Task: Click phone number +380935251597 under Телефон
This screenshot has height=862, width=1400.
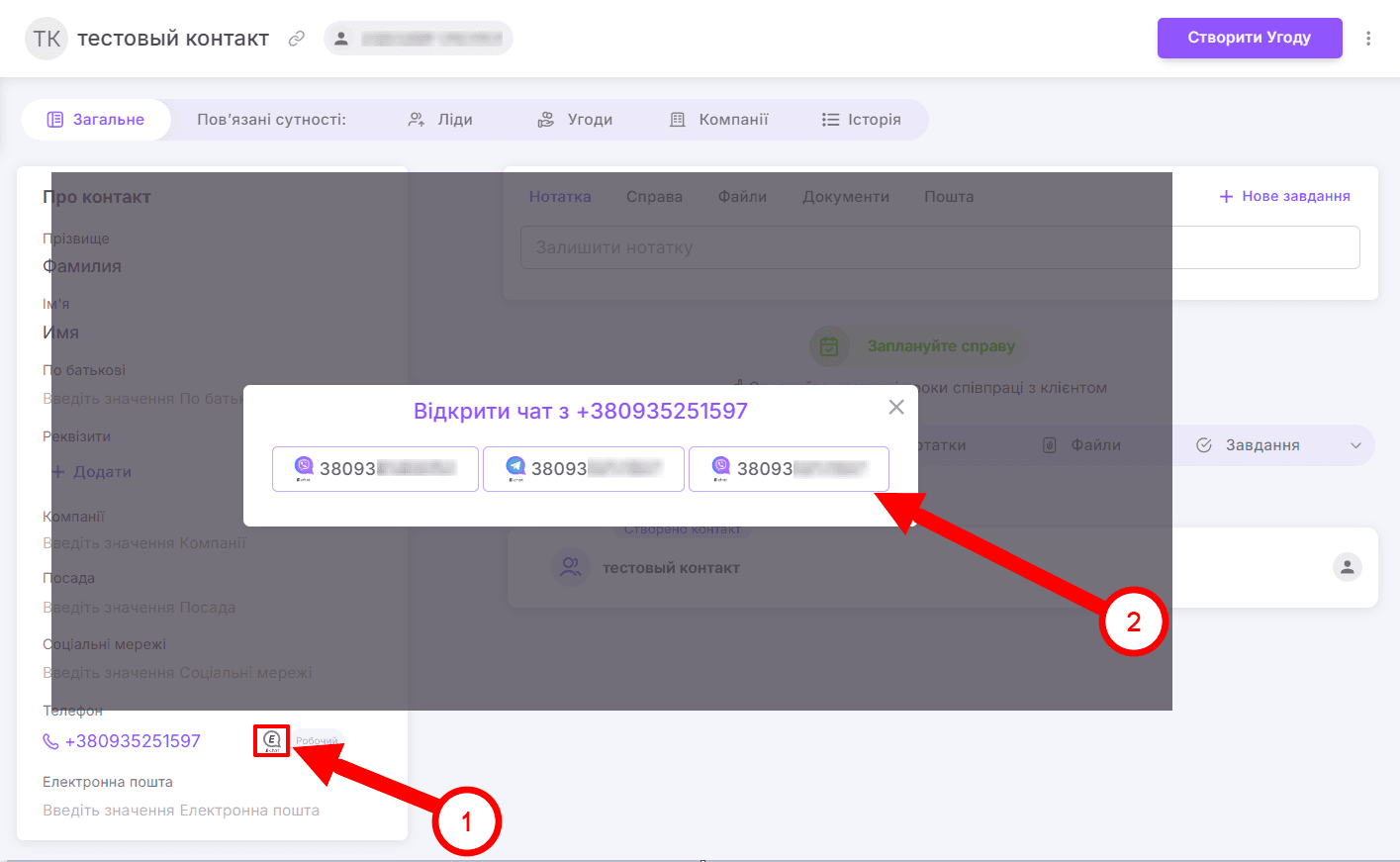Action: pyautogui.click(x=133, y=741)
